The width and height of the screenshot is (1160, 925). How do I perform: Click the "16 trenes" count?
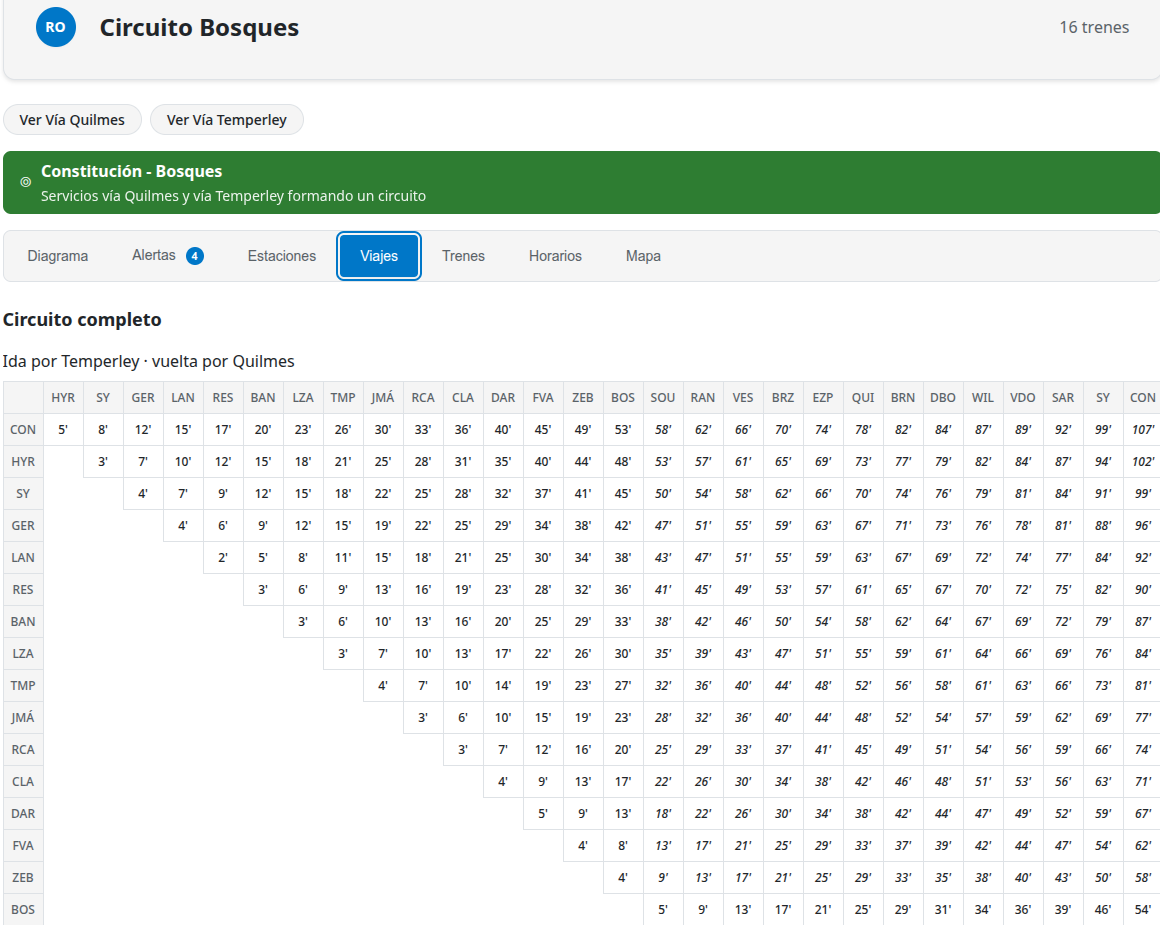click(x=1094, y=27)
